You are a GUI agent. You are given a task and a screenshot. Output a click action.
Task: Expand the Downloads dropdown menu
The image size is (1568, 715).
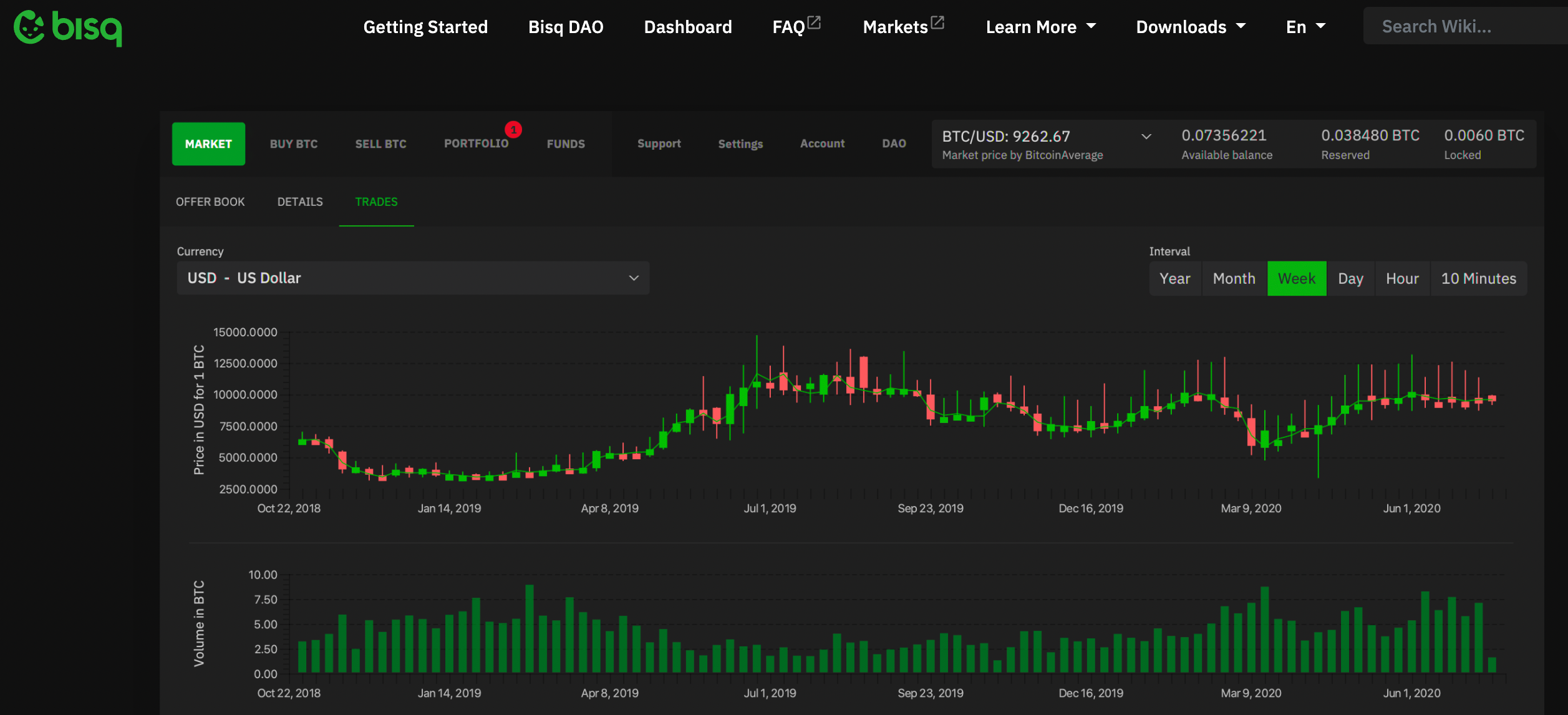[x=1190, y=27]
